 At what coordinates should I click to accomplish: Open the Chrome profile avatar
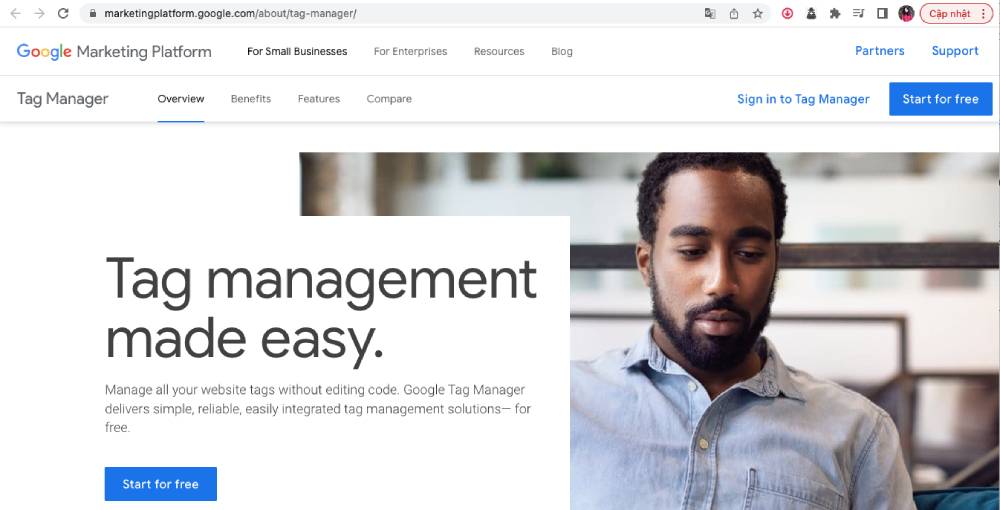pos(906,13)
